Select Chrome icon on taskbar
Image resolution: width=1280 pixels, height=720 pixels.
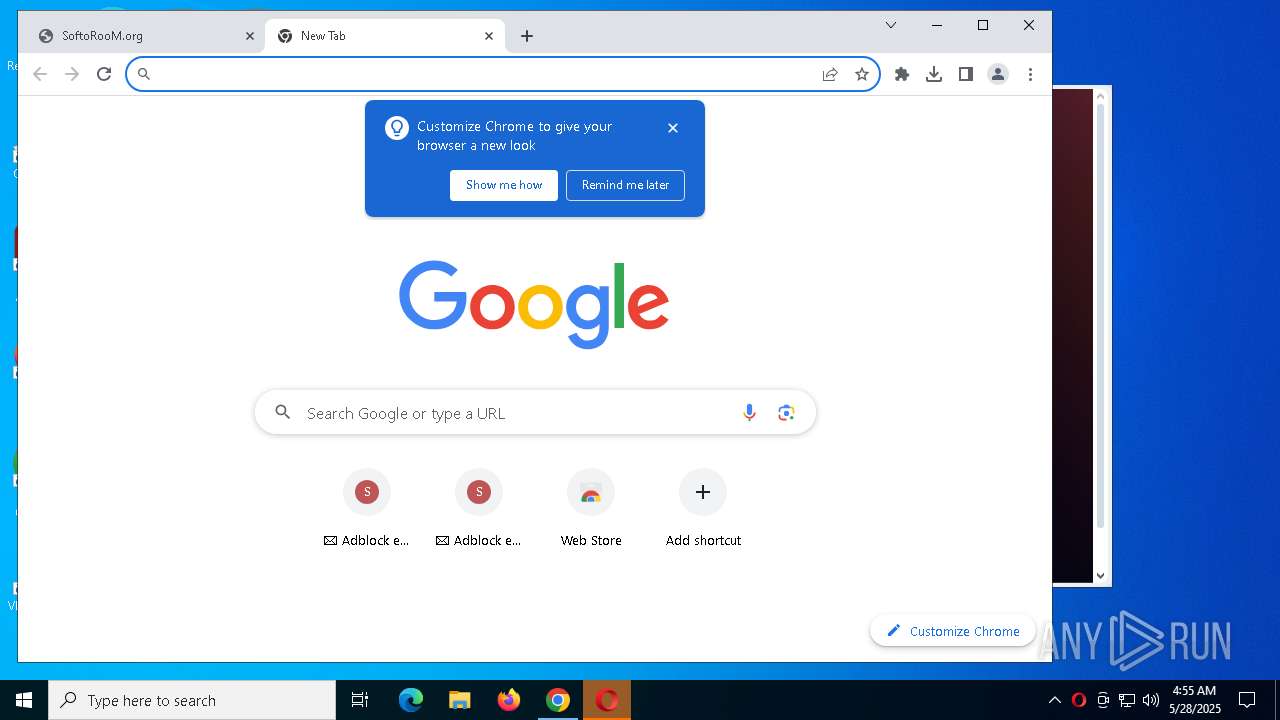tap(558, 700)
